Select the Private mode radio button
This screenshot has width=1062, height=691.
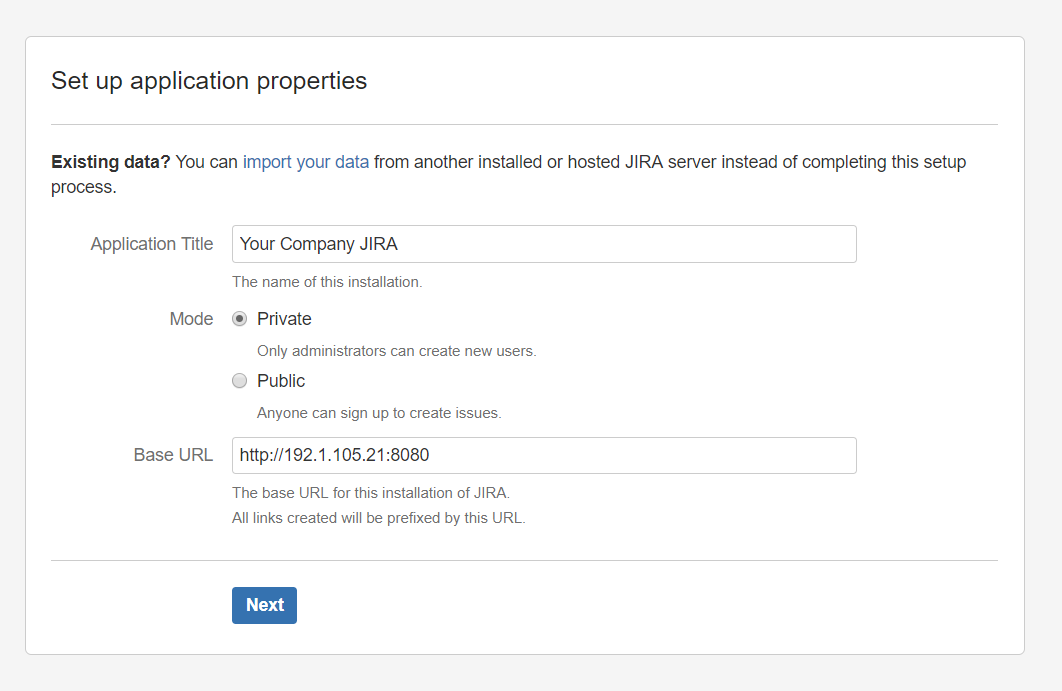[239, 318]
